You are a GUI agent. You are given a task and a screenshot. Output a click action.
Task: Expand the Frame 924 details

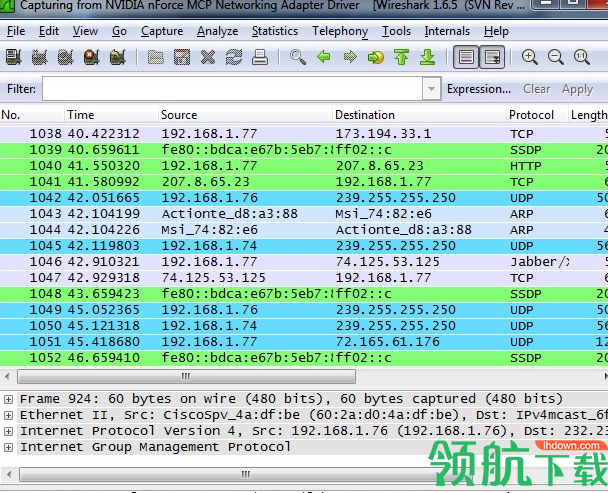(8, 399)
